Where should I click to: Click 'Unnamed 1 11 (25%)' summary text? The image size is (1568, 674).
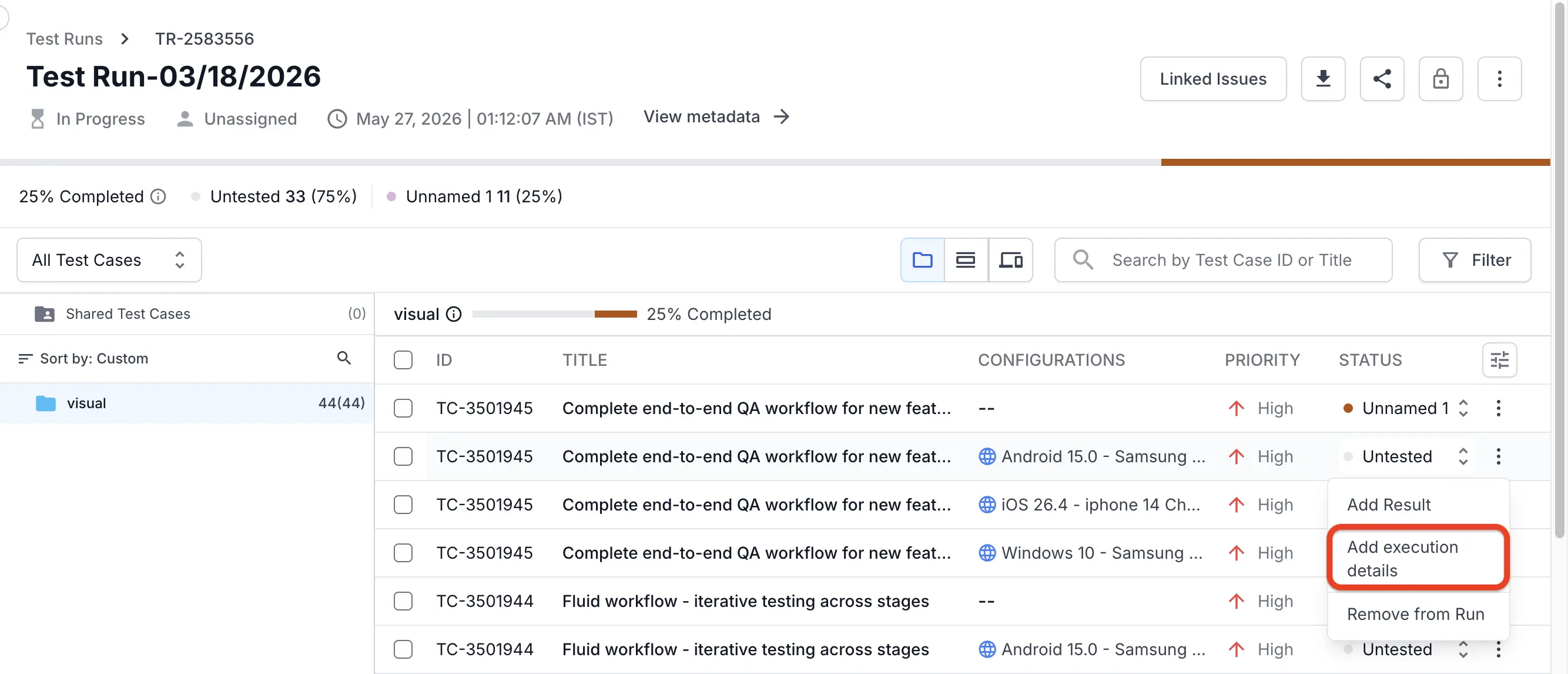[484, 196]
